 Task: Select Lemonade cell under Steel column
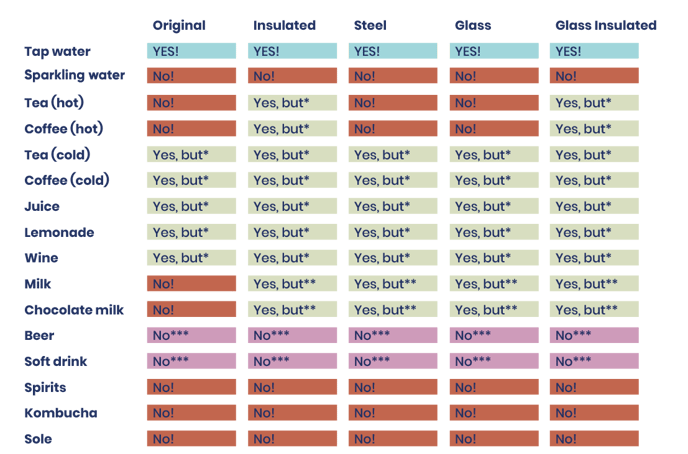[x=393, y=232]
